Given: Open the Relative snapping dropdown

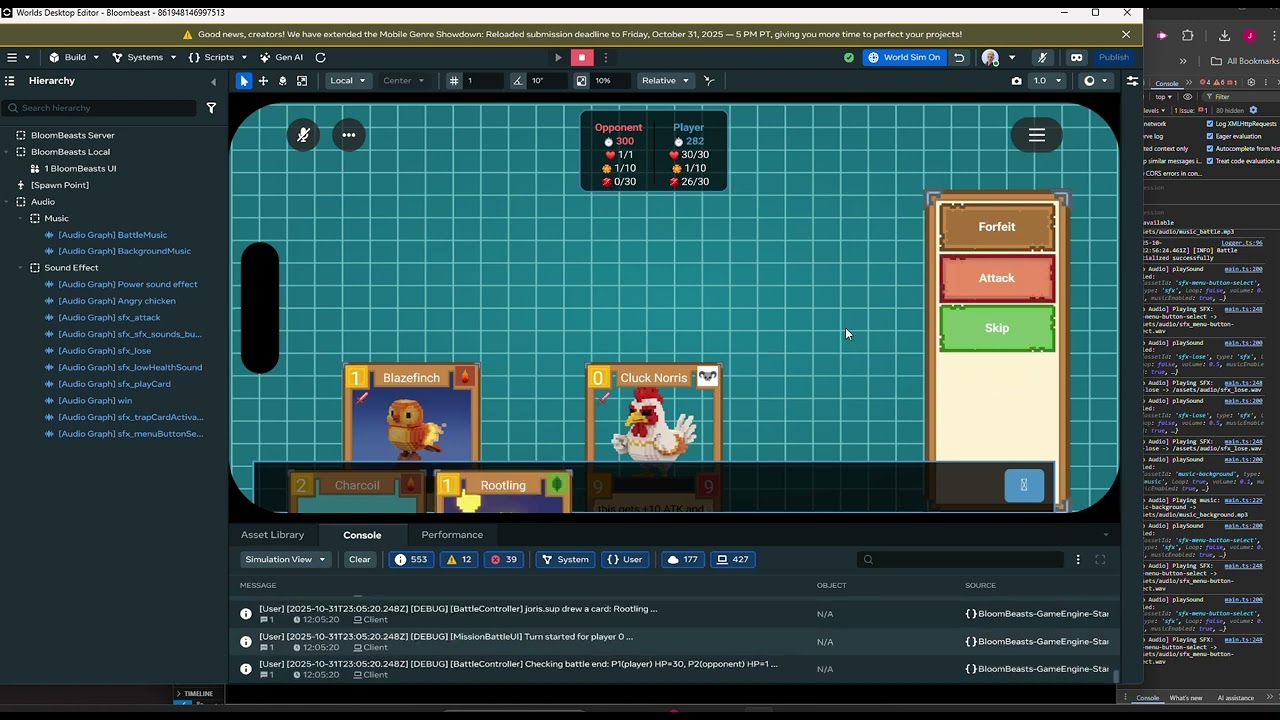Looking at the screenshot, I should click(x=665, y=81).
